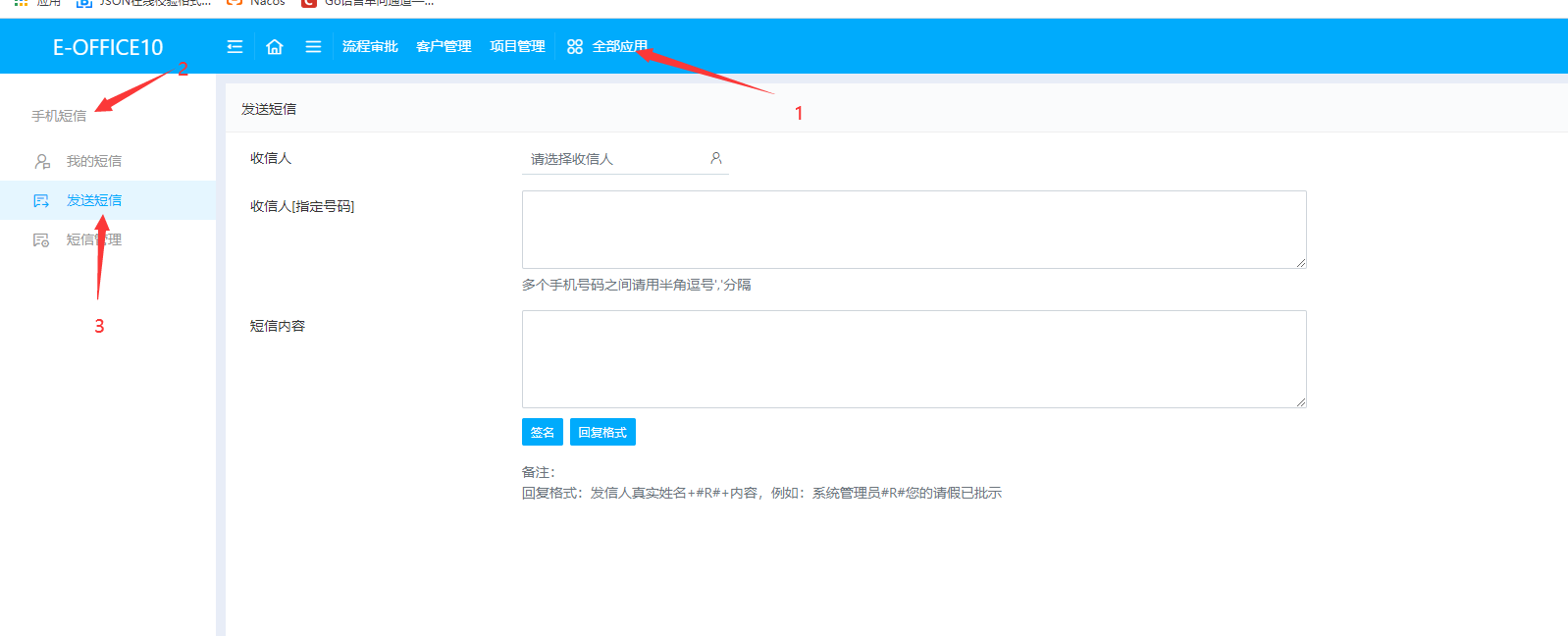Open the 流程审批 menu

point(370,47)
